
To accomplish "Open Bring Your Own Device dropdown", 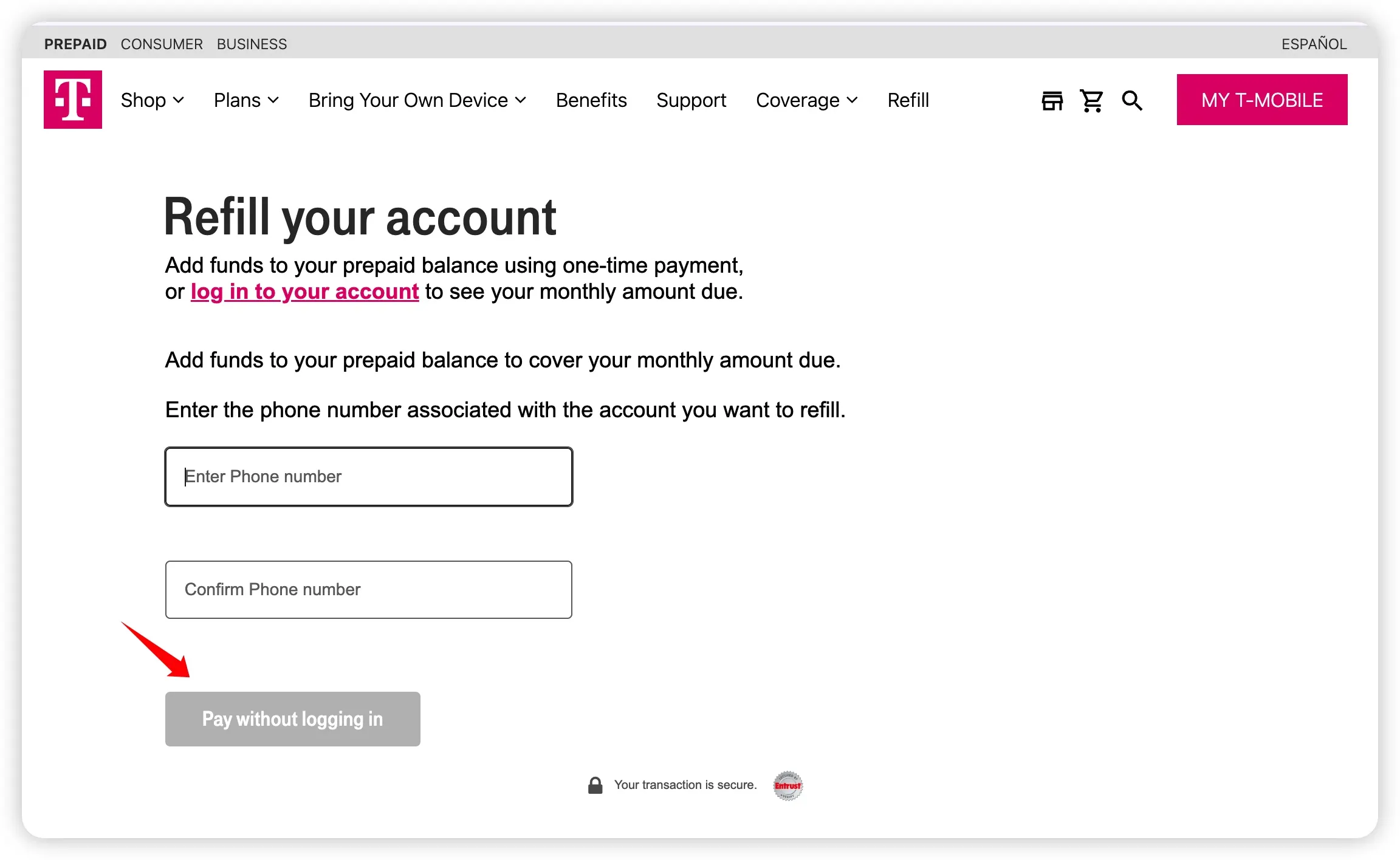I will tap(417, 100).
